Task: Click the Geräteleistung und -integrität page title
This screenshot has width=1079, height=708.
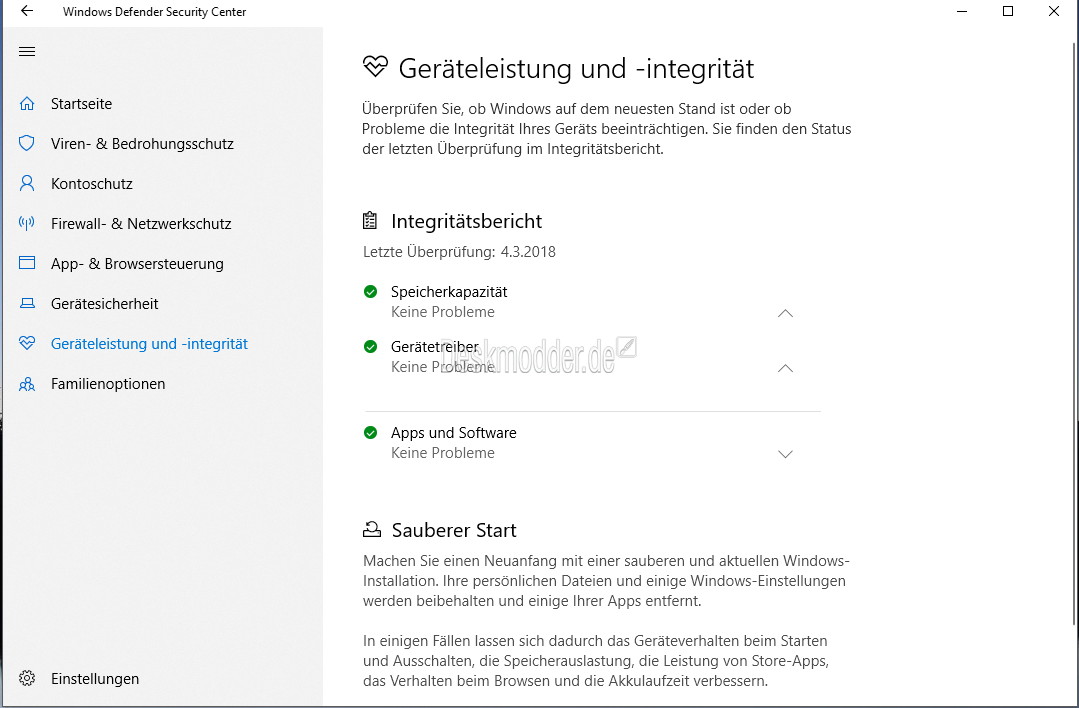Action: coord(576,69)
